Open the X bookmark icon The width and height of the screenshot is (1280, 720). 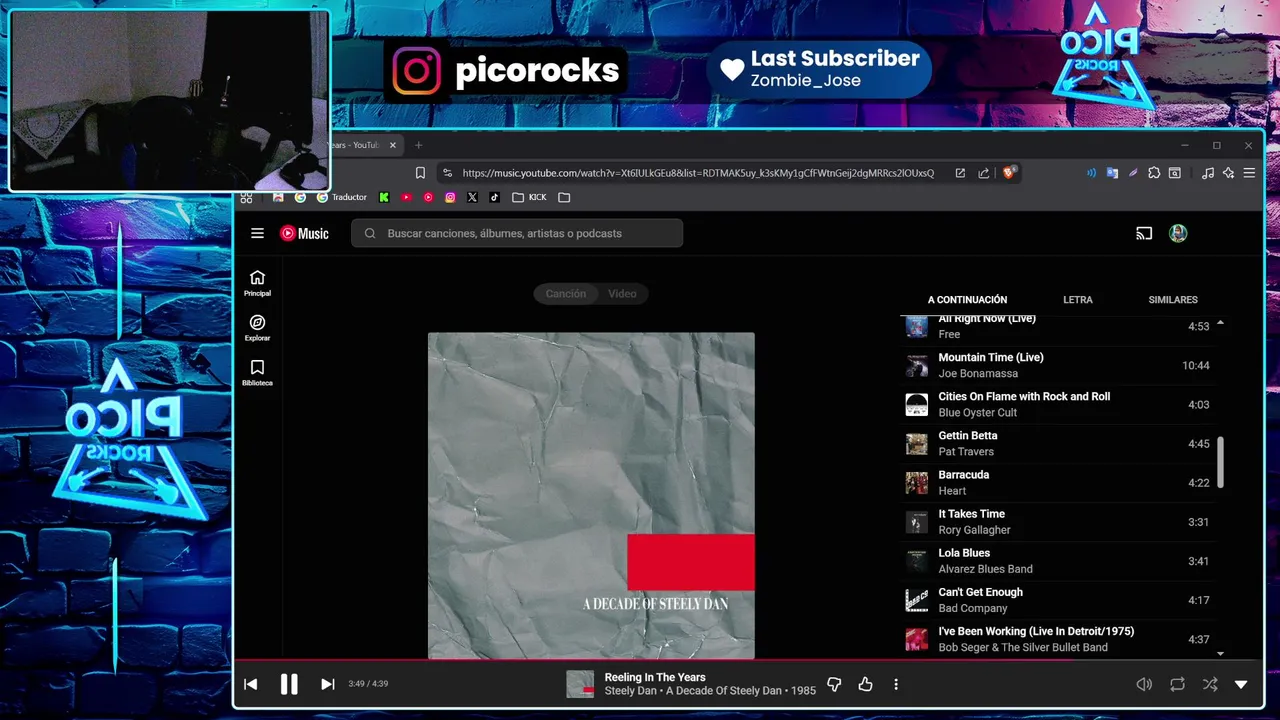pyautogui.click(x=472, y=197)
